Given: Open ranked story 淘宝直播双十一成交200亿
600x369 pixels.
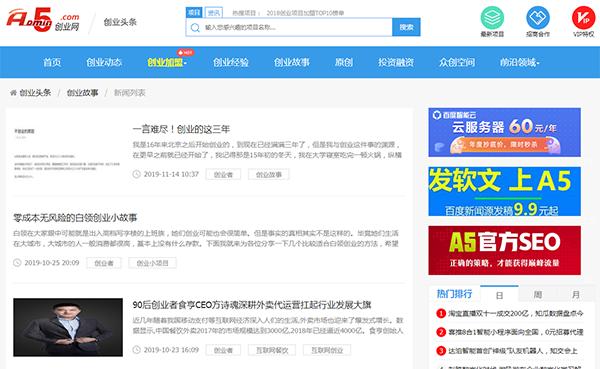Looking at the screenshot, I should pyautogui.click(x=516, y=313).
